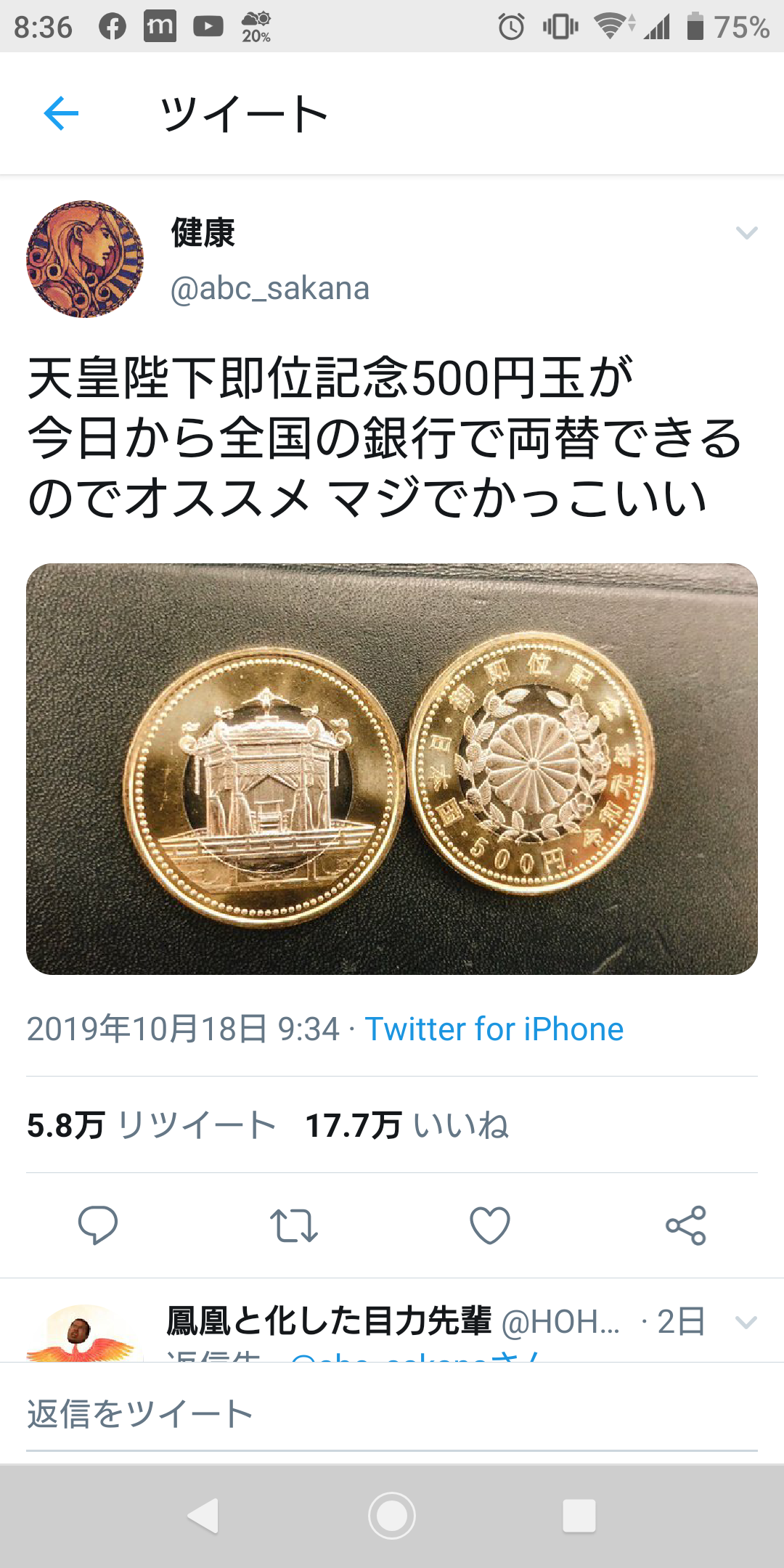Open options chevron on 鳳凰 reply
The width and height of the screenshot is (784, 1568).
[747, 1322]
